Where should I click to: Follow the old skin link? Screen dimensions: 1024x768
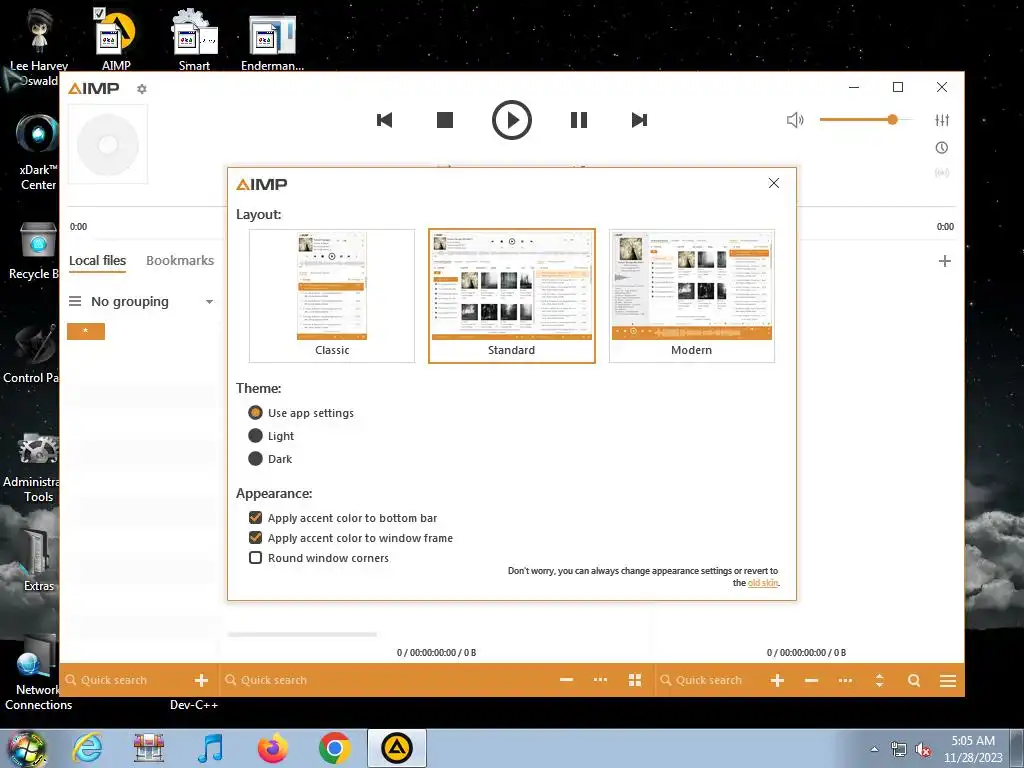click(x=763, y=583)
